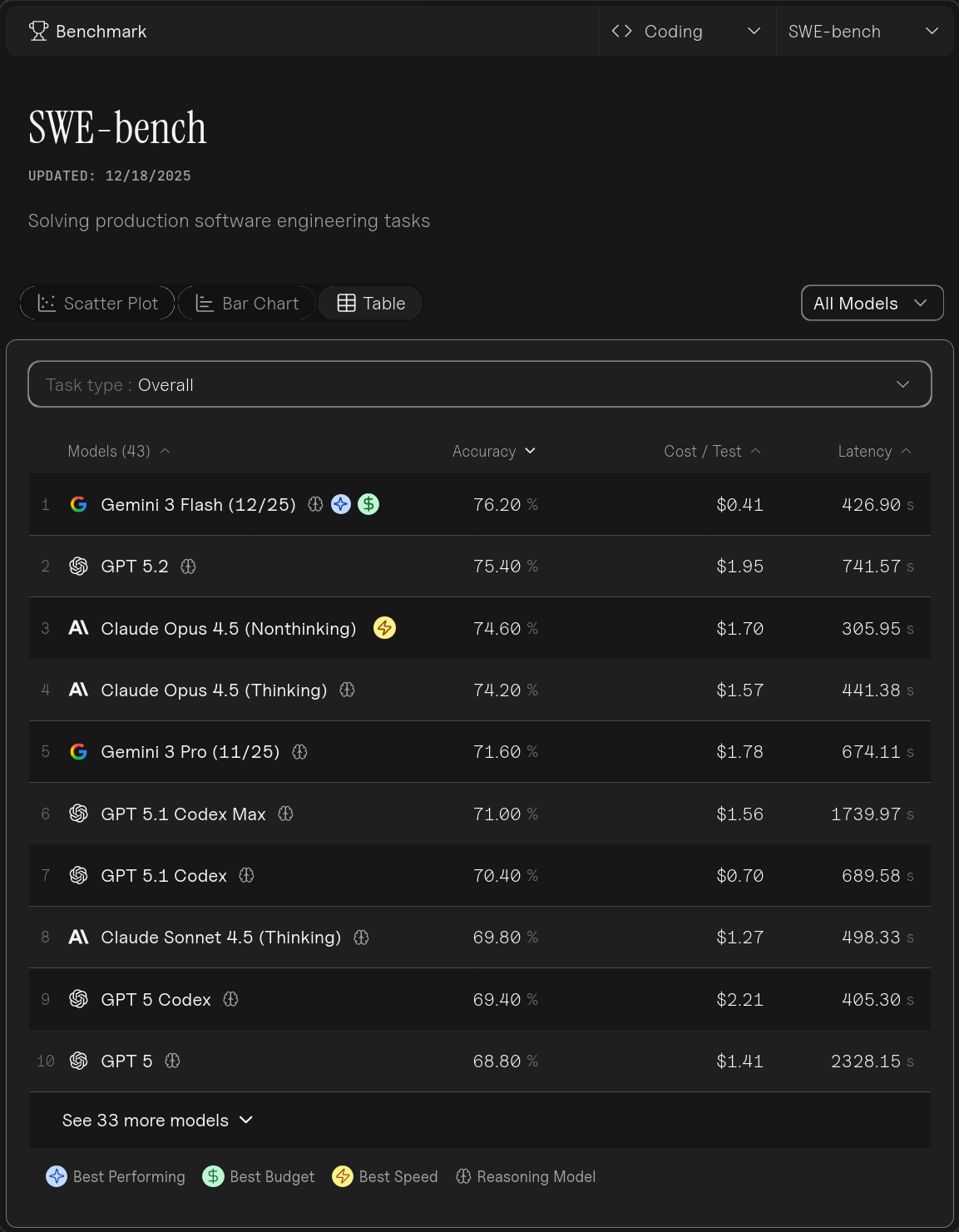Click Best Performing badge on Gemini 3 Flash
The height and width of the screenshot is (1232, 959).
coord(341,504)
